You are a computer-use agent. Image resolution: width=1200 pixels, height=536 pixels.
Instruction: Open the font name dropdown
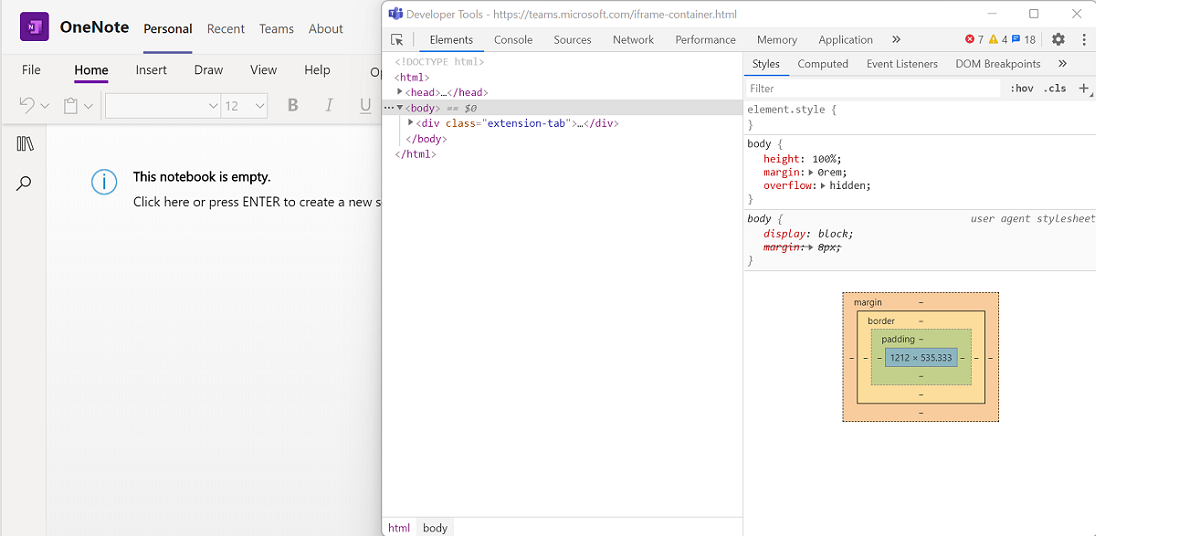[213, 106]
